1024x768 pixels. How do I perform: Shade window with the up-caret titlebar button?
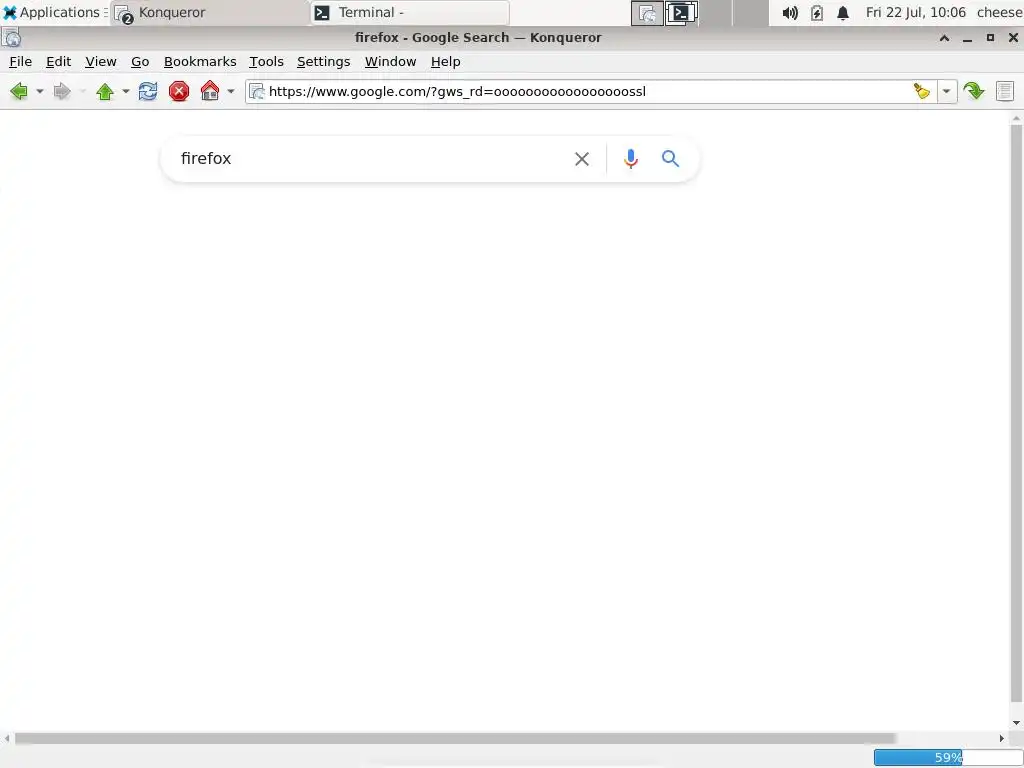click(944, 38)
